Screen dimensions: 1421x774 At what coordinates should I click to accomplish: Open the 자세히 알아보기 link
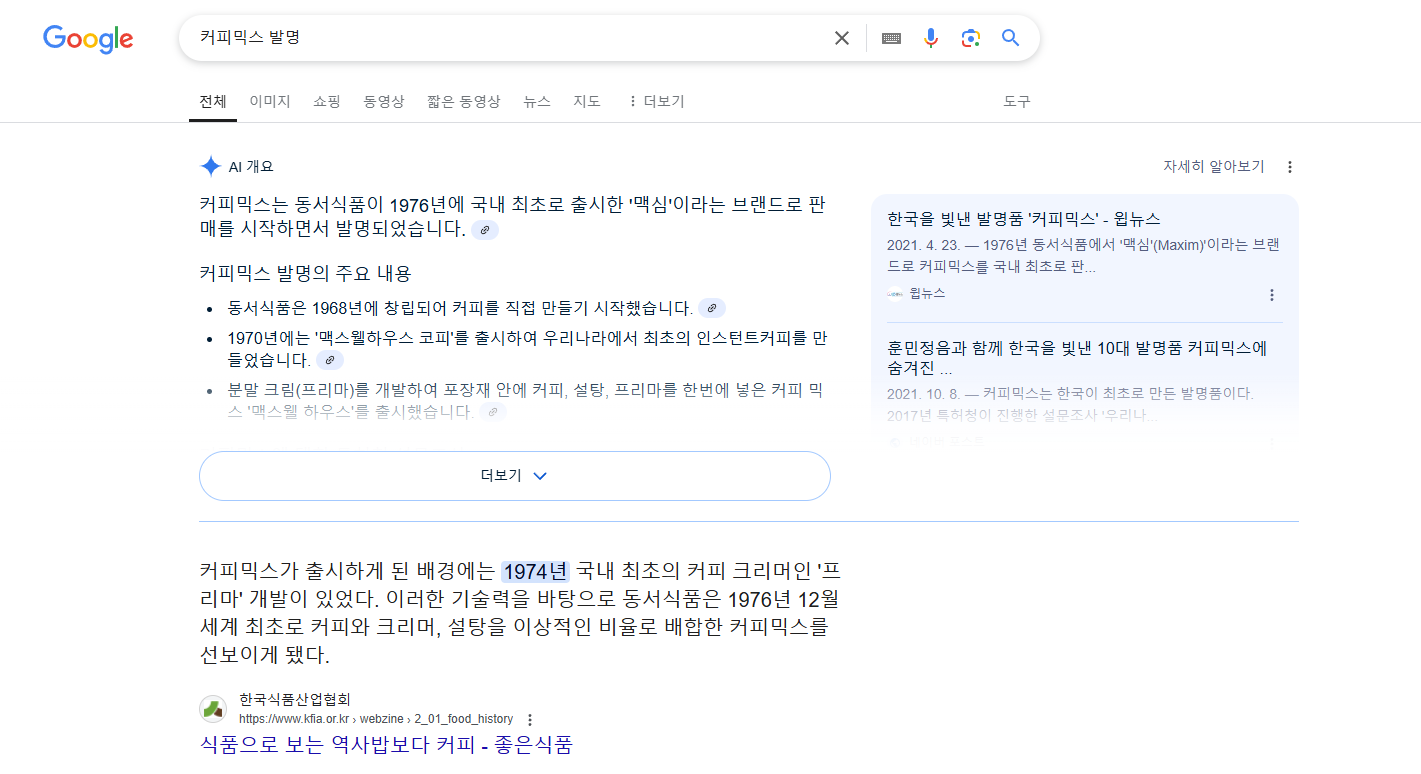1213,167
